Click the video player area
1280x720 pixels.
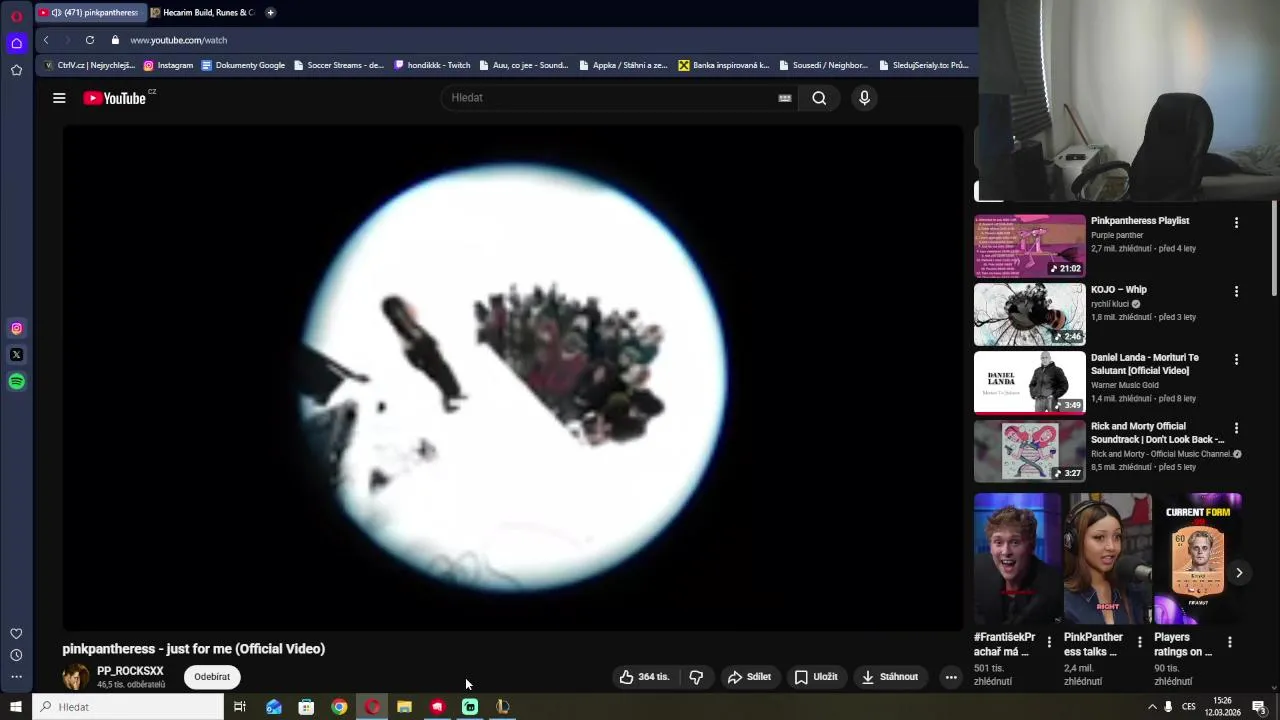click(x=512, y=378)
